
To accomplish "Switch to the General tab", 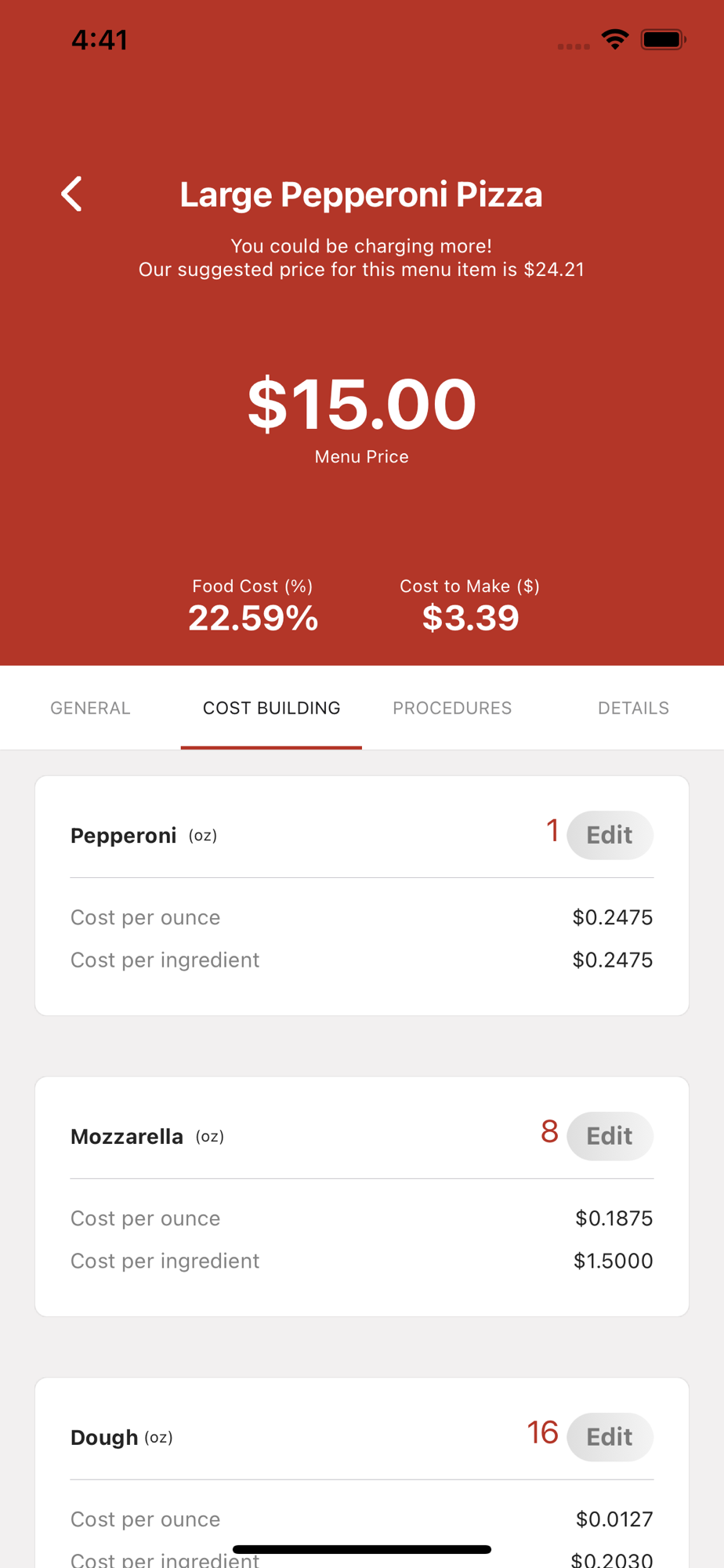I will tap(90, 708).
